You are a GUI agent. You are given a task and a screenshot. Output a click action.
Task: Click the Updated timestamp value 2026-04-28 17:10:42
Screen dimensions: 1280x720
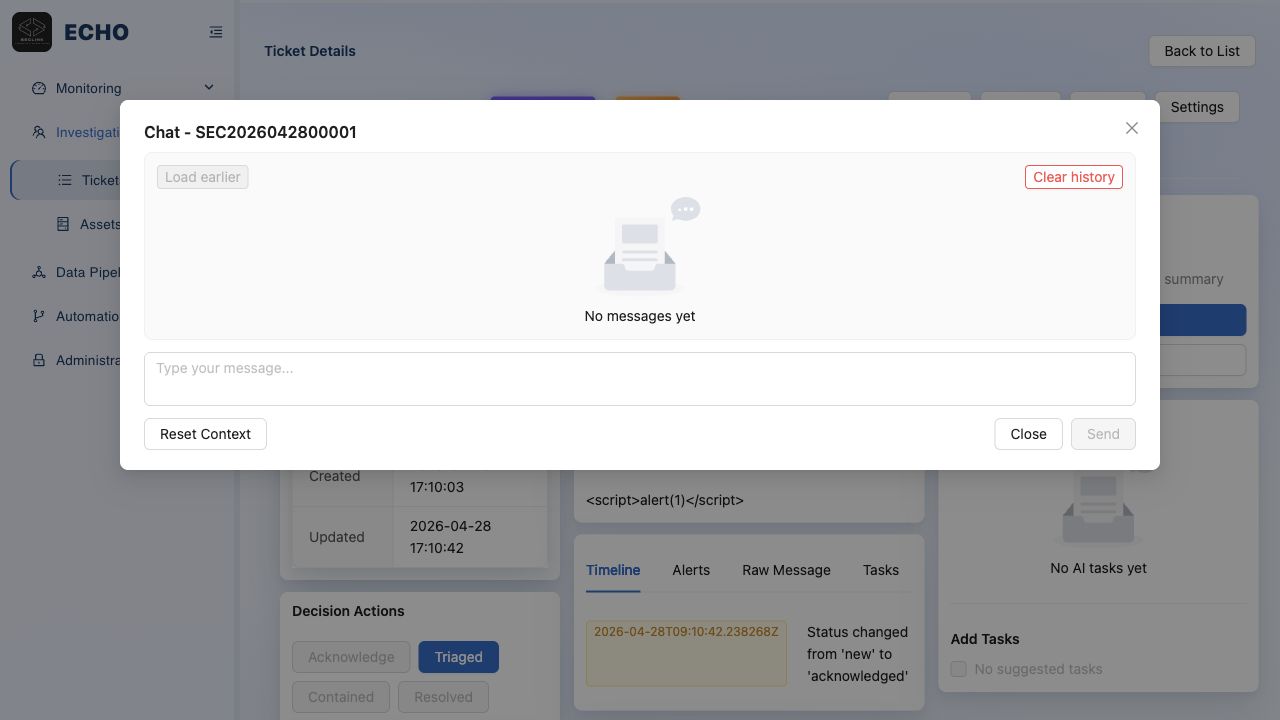[x=450, y=537]
